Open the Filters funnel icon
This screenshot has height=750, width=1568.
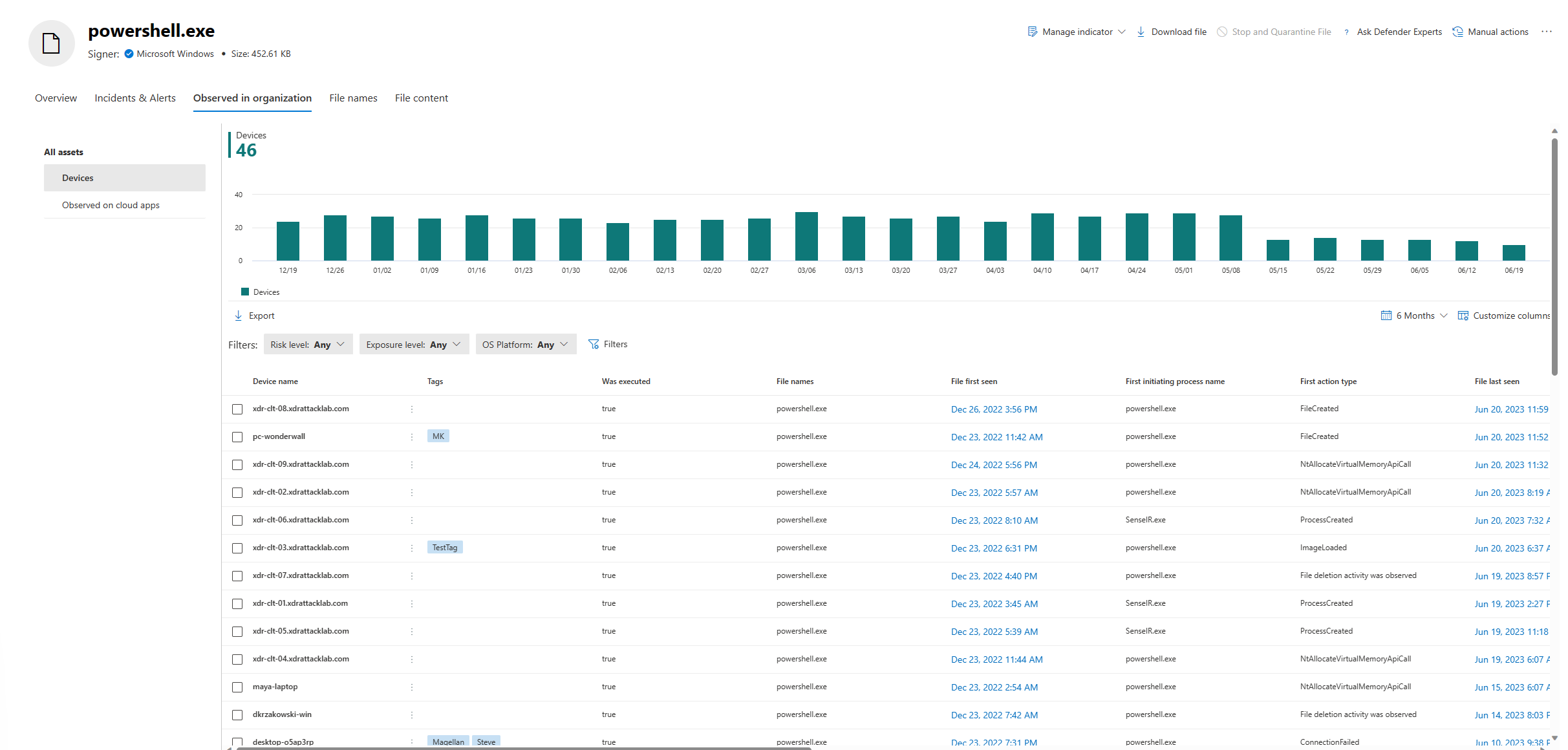coord(594,344)
